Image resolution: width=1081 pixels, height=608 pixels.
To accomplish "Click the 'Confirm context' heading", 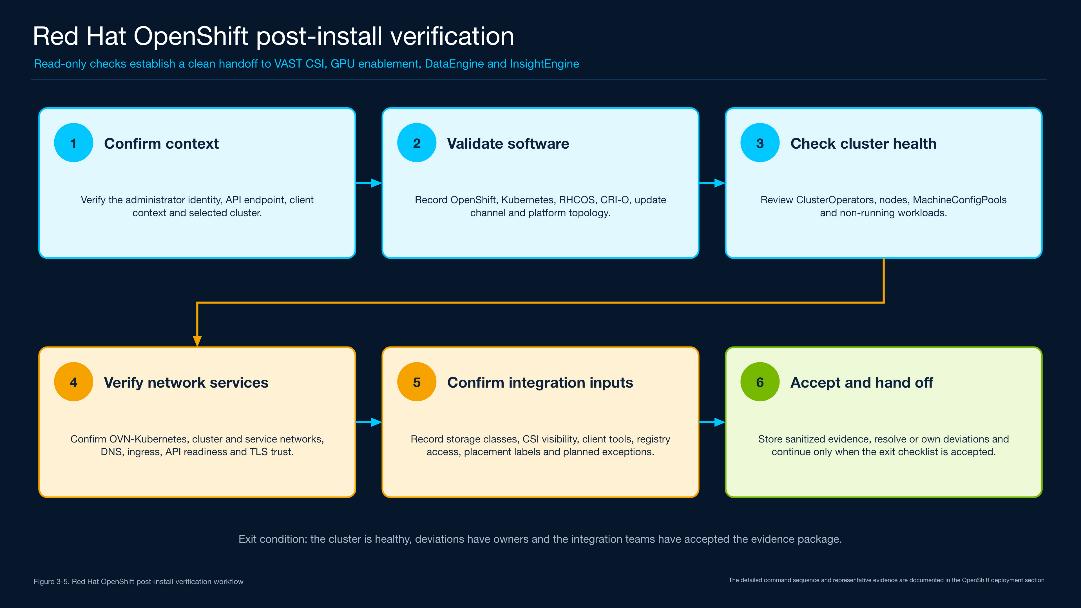I will (161, 143).
